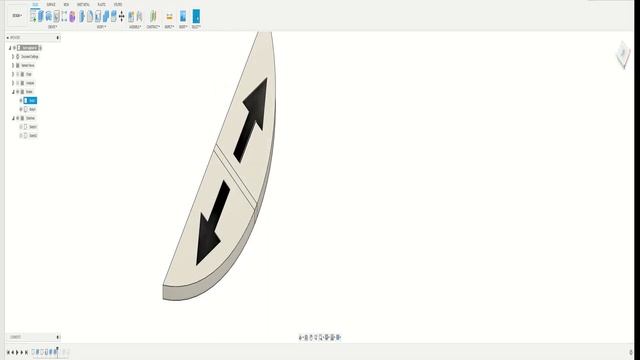
Task: Select the Revolve tool icon
Action: 49,16
